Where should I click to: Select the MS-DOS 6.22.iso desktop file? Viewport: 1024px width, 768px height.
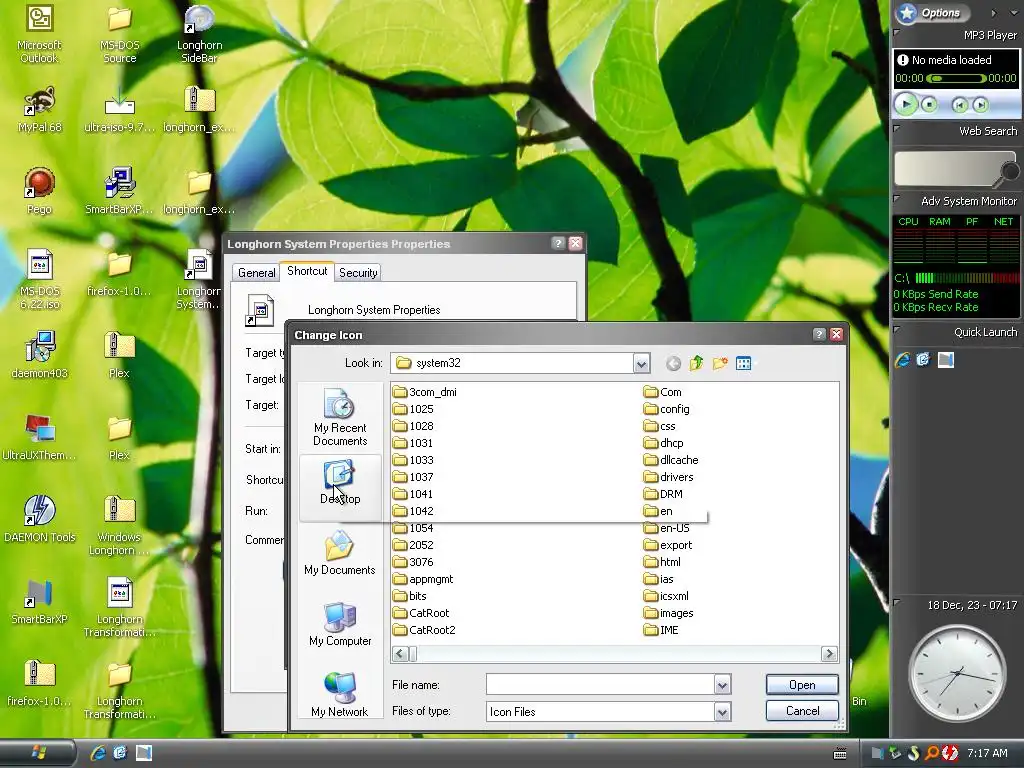click(40, 280)
